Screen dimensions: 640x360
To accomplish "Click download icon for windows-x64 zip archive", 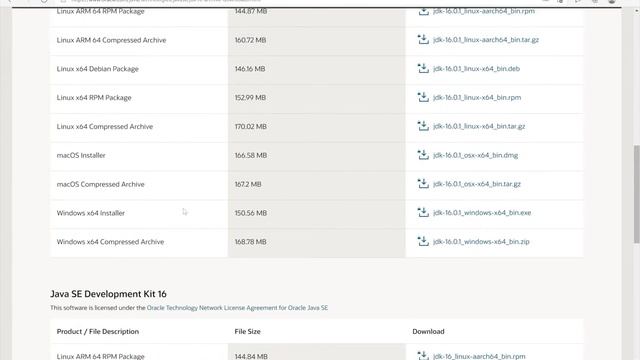I will 423,241.
